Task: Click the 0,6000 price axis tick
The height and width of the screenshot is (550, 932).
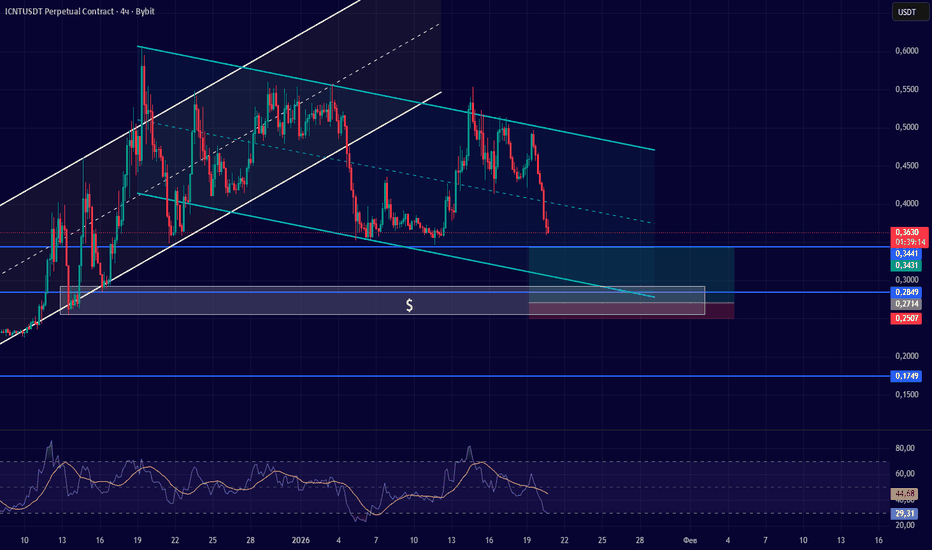Action: point(906,51)
